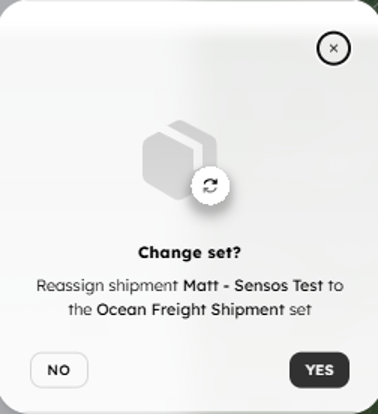Close the Change set dialog
This screenshot has height=414, width=378.
[333, 48]
